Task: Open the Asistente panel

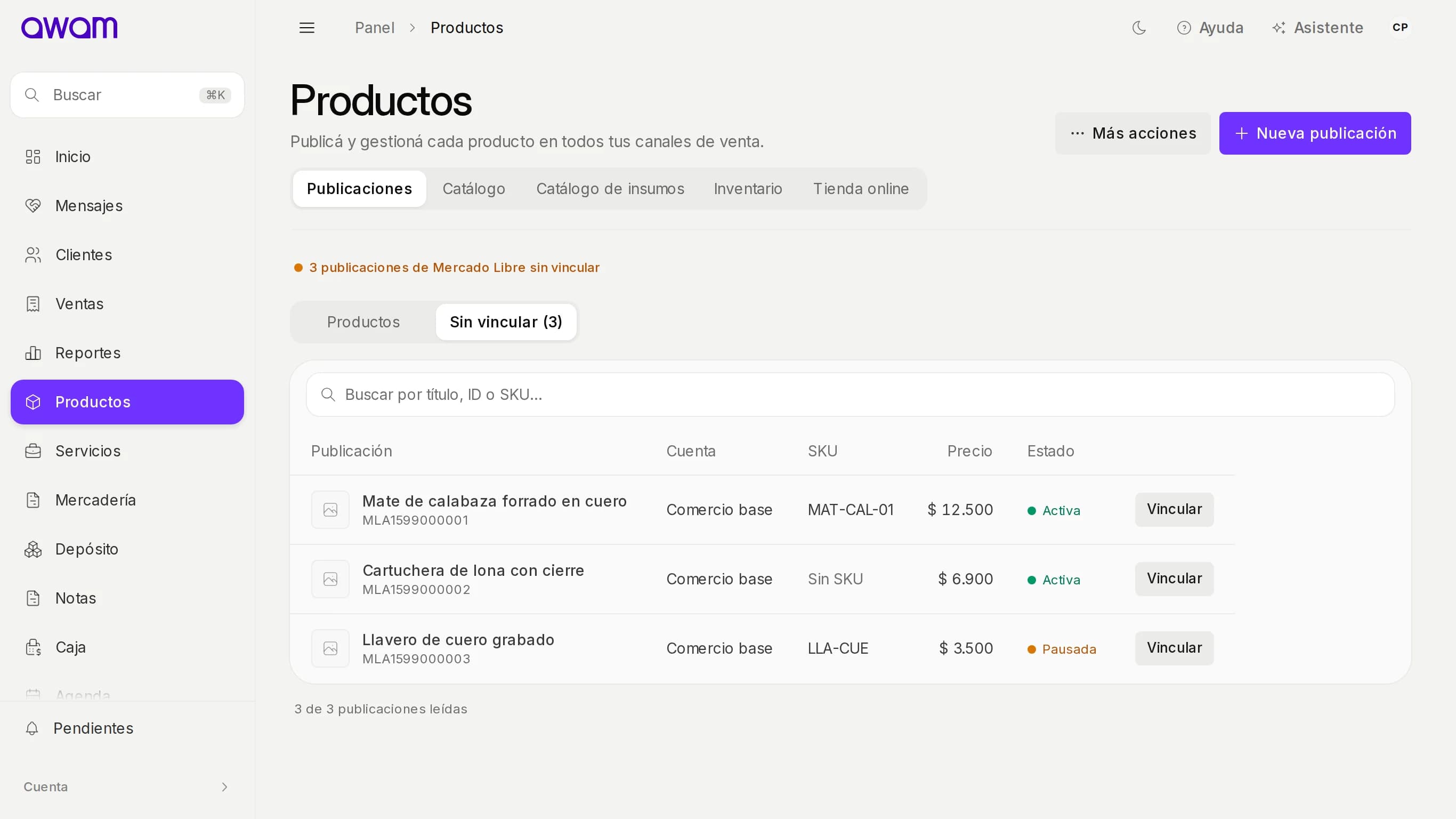Action: pos(1317,28)
